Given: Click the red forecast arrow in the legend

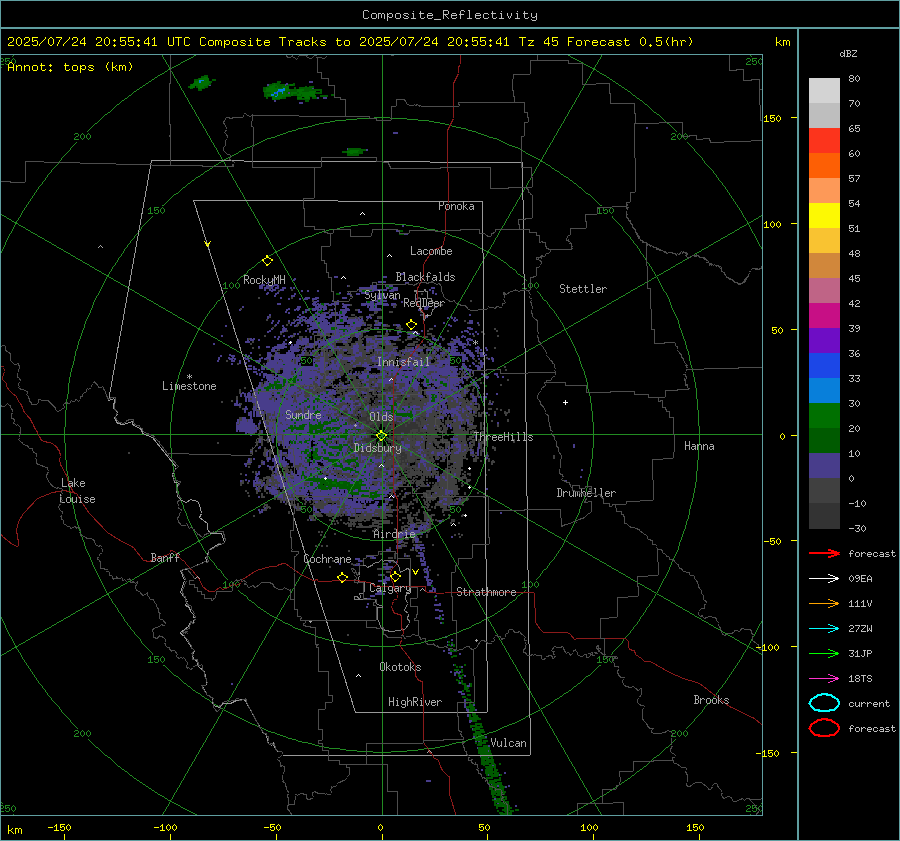Looking at the screenshot, I should click(824, 553).
